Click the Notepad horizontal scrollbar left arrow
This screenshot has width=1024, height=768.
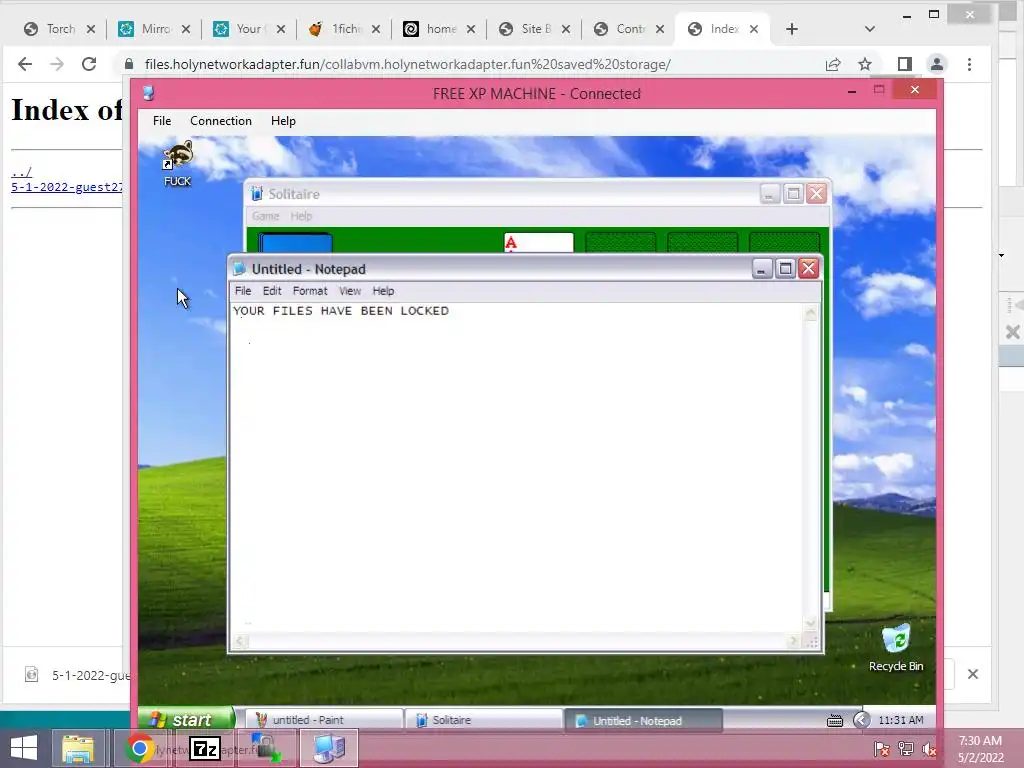(x=240, y=641)
